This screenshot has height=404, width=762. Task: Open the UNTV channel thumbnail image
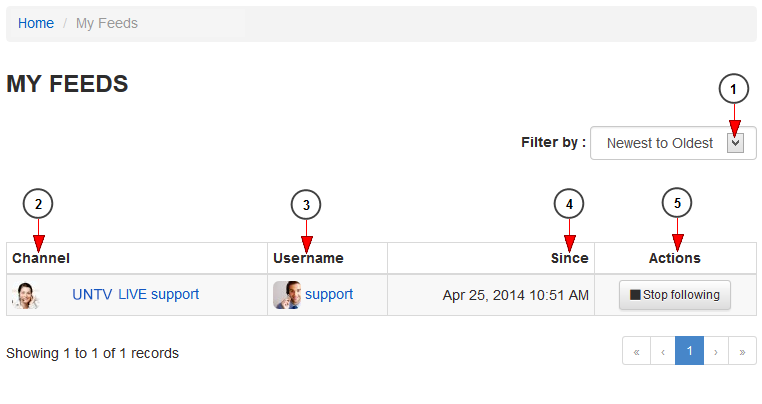[25, 295]
